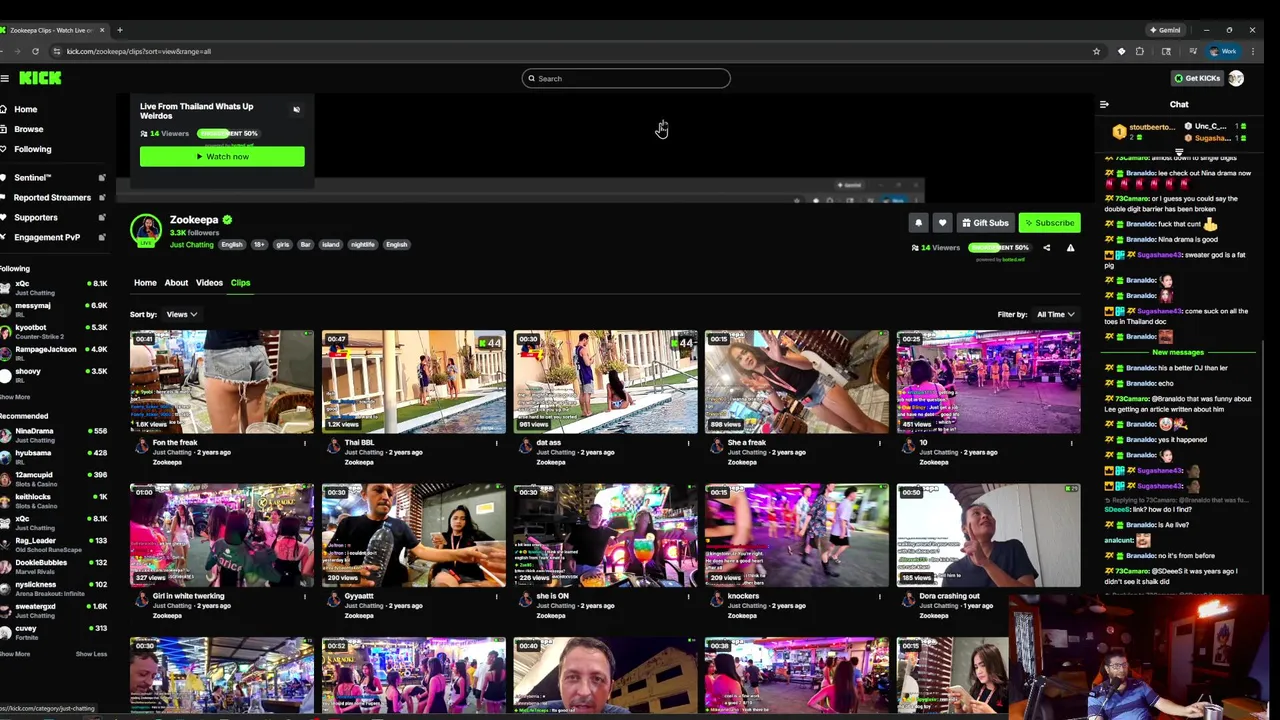1280x720 pixels.
Task: Open NinaDrama in Recommended list
Action: 53,435
